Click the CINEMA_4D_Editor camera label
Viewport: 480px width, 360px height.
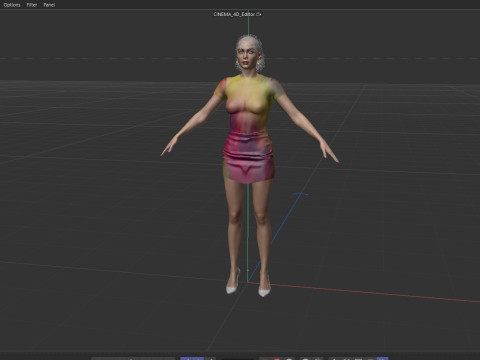pos(237,14)
